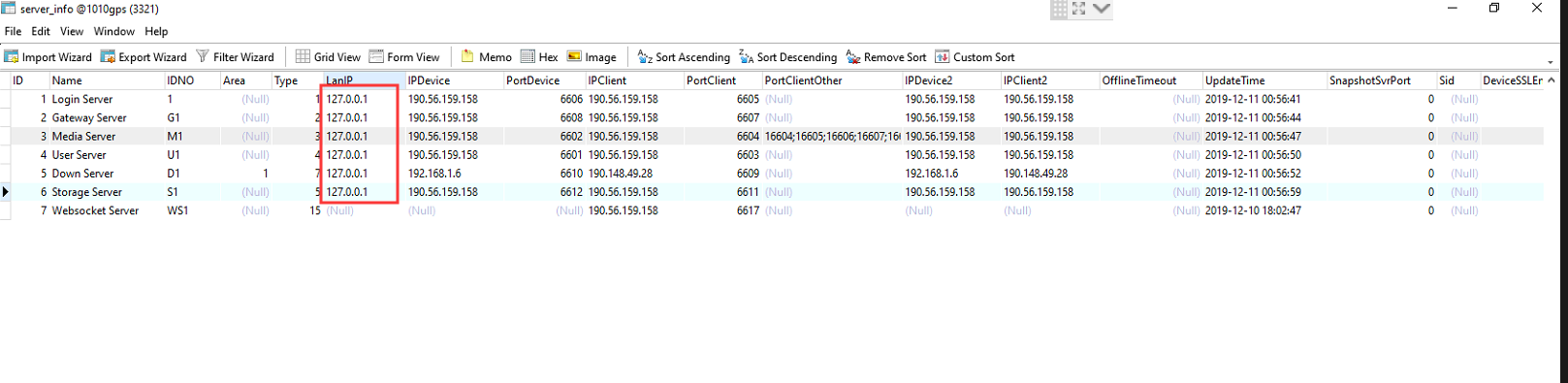Open the View menu

click(x=72, y=31)
